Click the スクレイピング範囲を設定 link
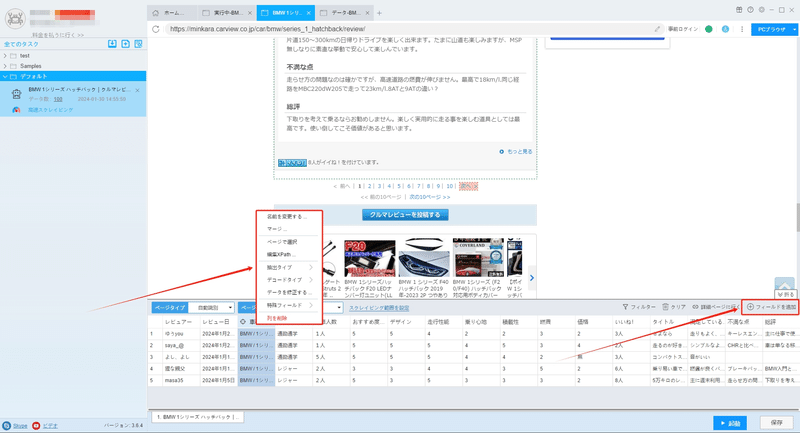Image resolution: width=800 pixels, height=433 pixels. click(379, 308)
